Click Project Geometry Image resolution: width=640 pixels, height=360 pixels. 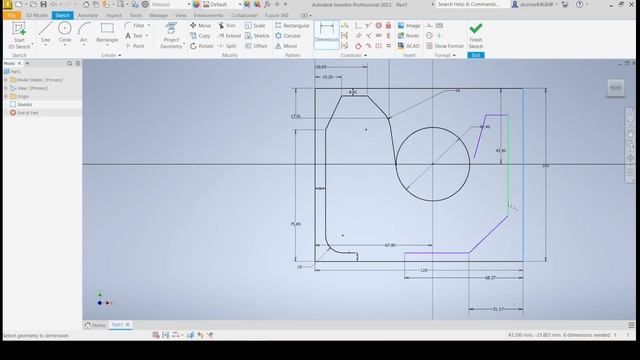[x=171, y=36]
